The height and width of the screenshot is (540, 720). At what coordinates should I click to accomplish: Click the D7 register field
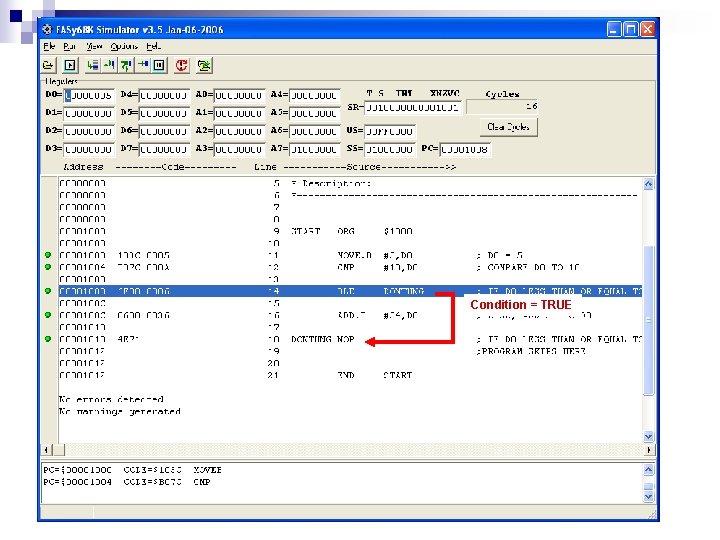(164, 149)
